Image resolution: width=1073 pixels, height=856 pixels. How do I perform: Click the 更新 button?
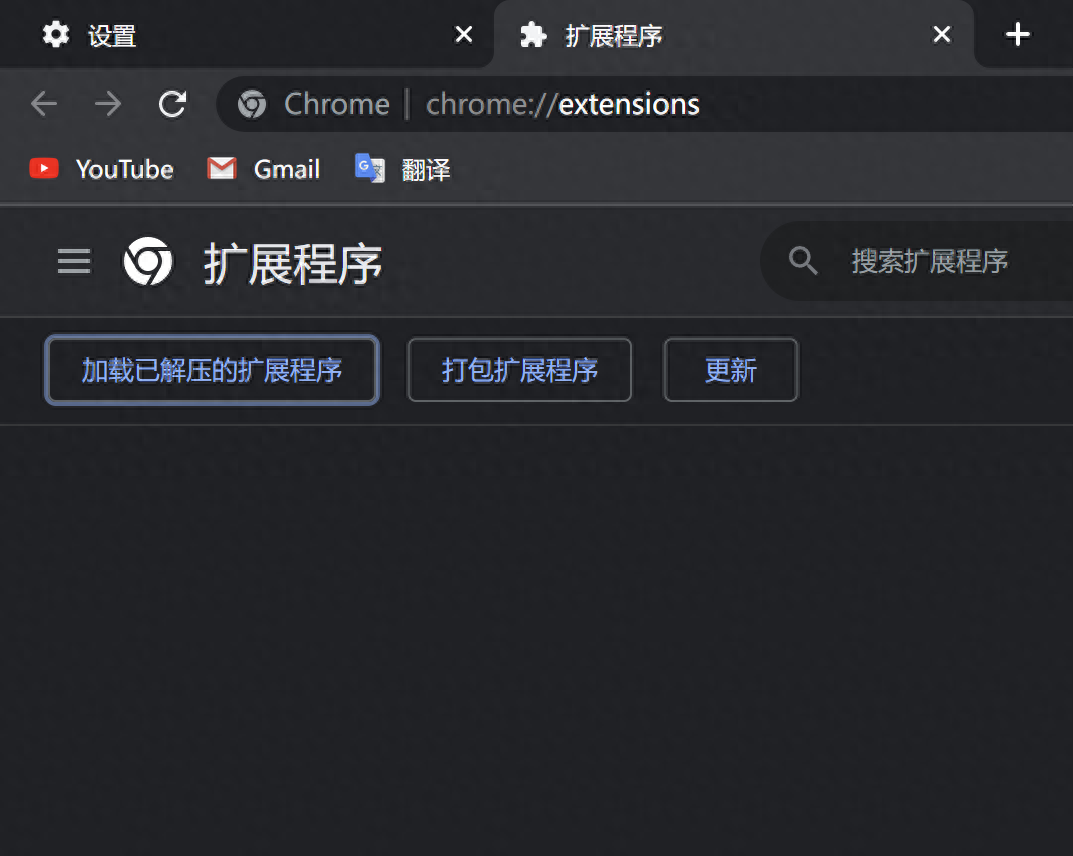coord(731,370)
